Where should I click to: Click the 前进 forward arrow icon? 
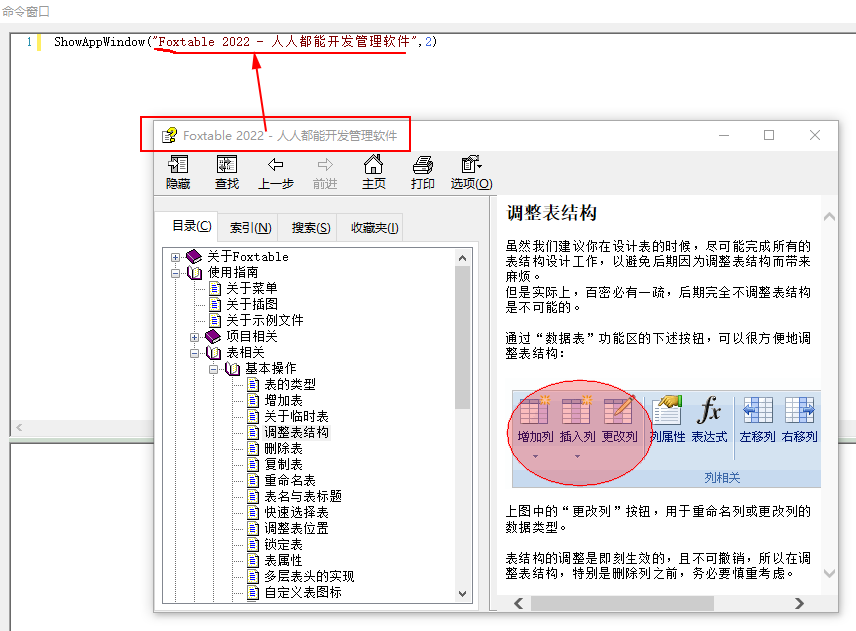coord(325,164)
